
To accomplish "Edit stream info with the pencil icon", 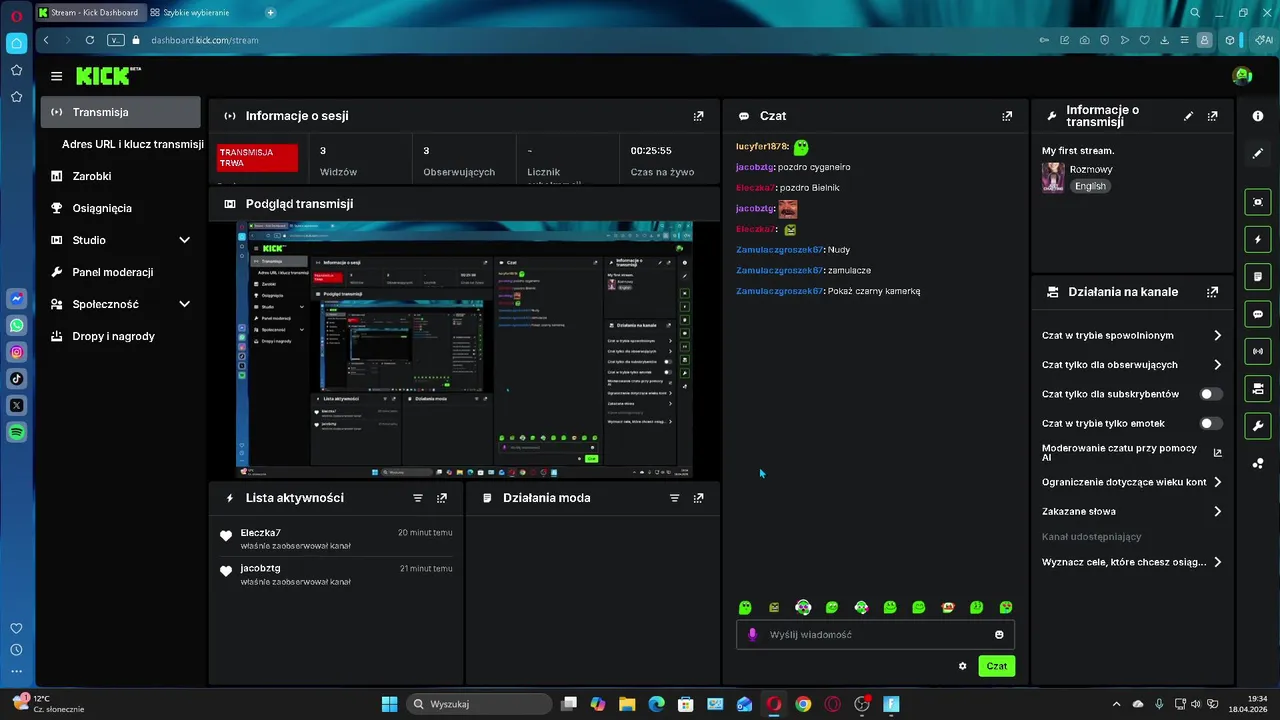I will point(1188,116).
